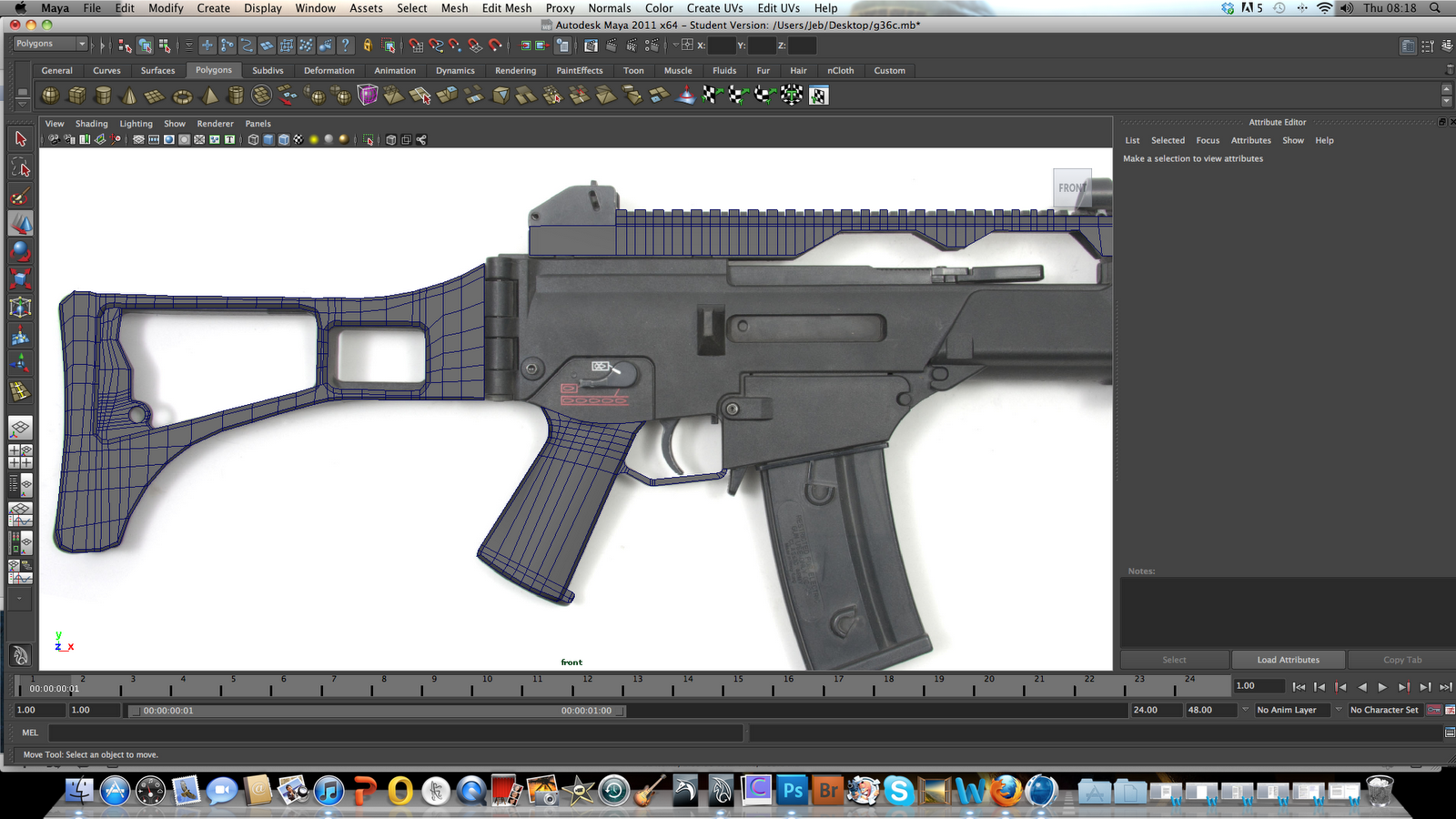Create a polygon Cube from the Polygons shelf

77,95
